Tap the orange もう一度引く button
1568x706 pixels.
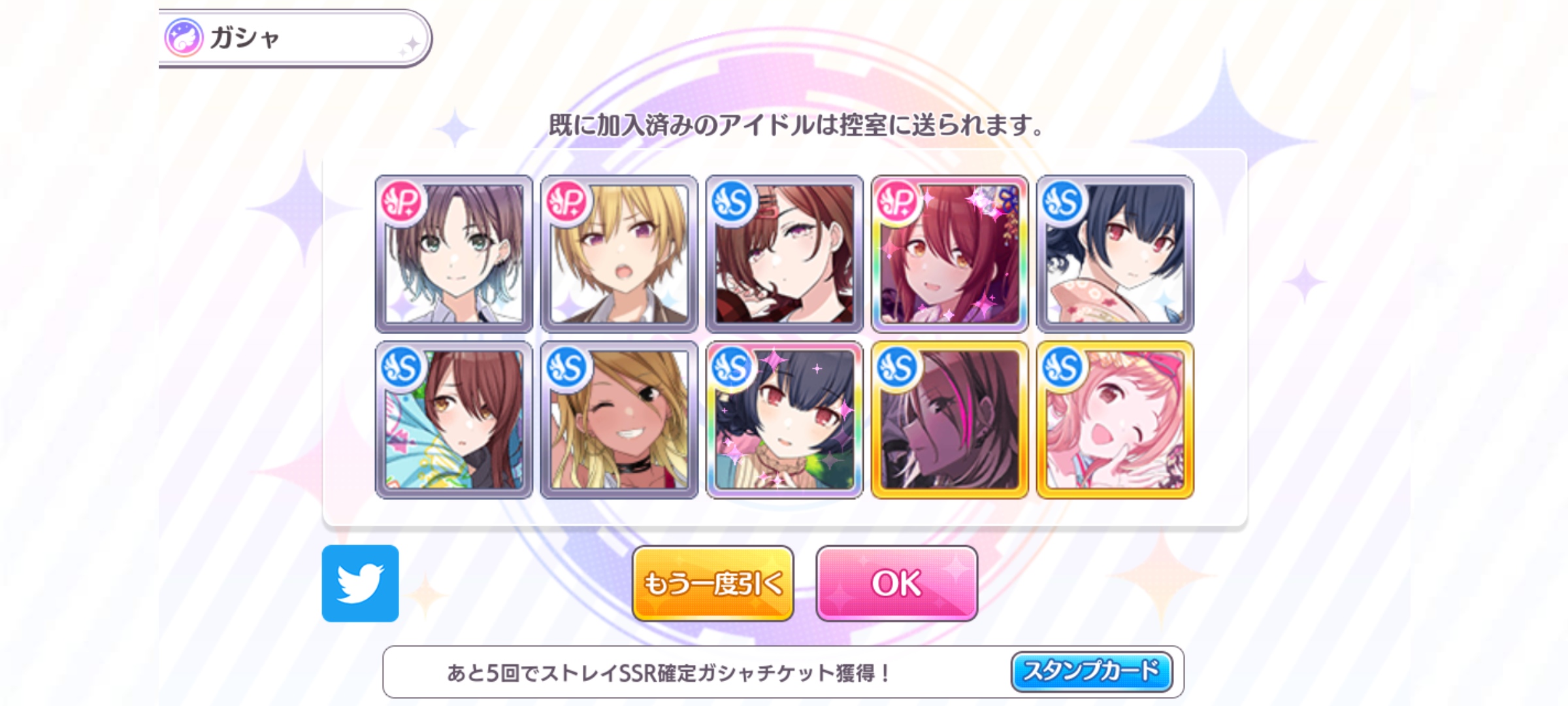(x=713, y=583)
